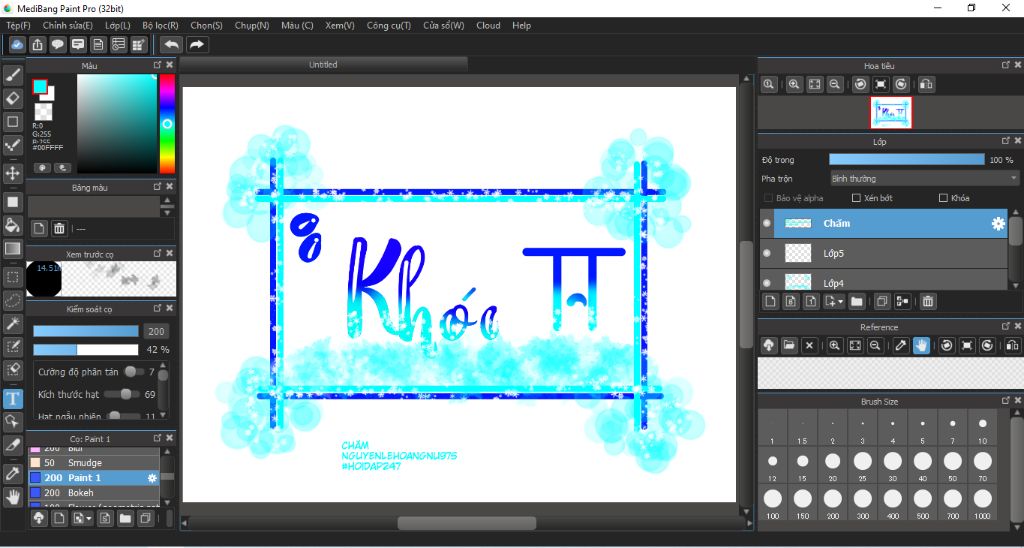This screenshot has height=548, width=1024.
Task: Select the Brush tool in left toolbar
Action: (12, 75)
